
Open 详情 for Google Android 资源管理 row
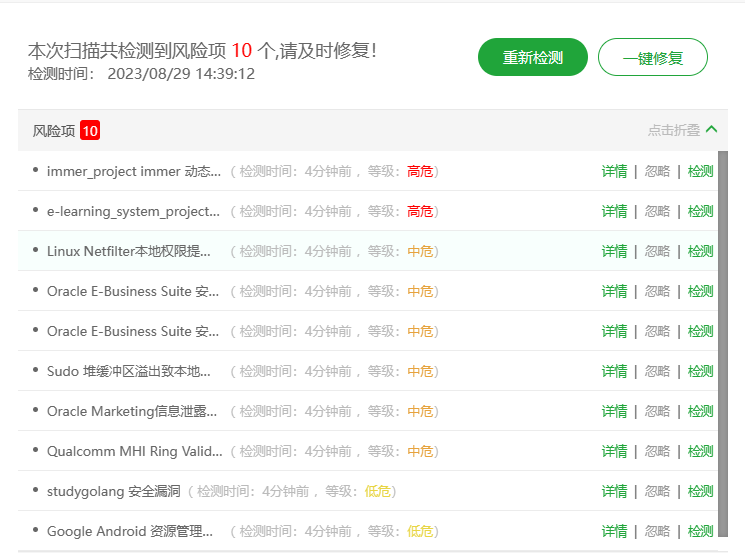coord(614,531)
